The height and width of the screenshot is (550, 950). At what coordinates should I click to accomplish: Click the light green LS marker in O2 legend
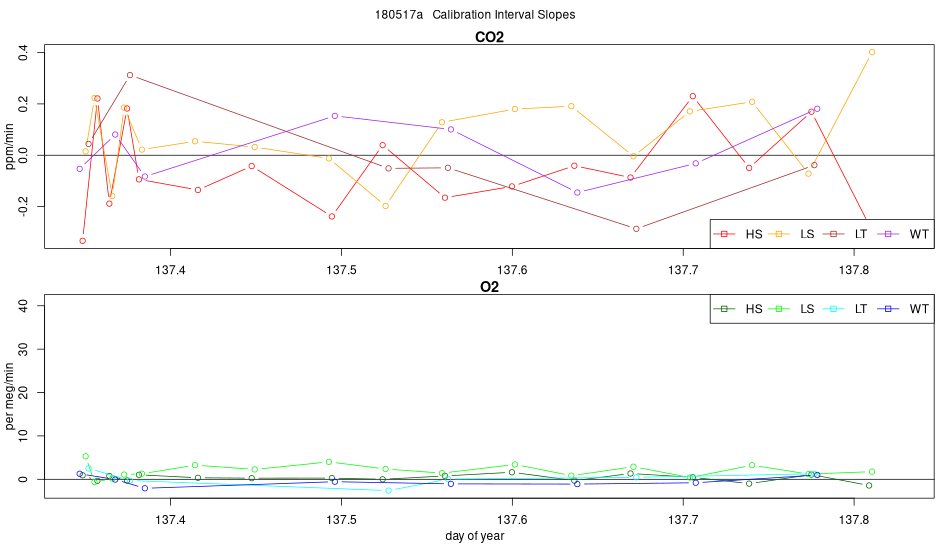pyautogui.click(x=779, y=309)
